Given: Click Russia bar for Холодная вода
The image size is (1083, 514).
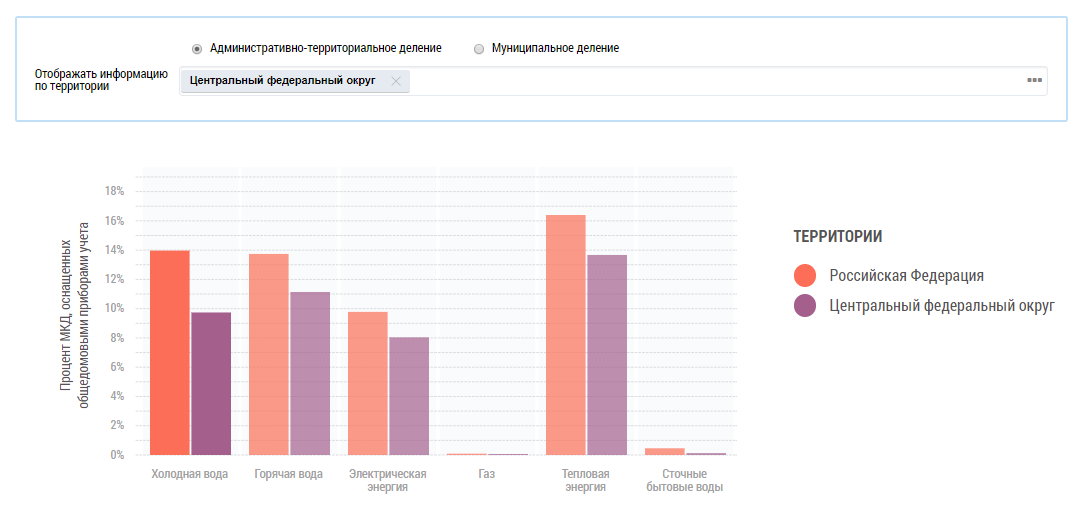Looking at the screenshot, I should tap(169, 352).
